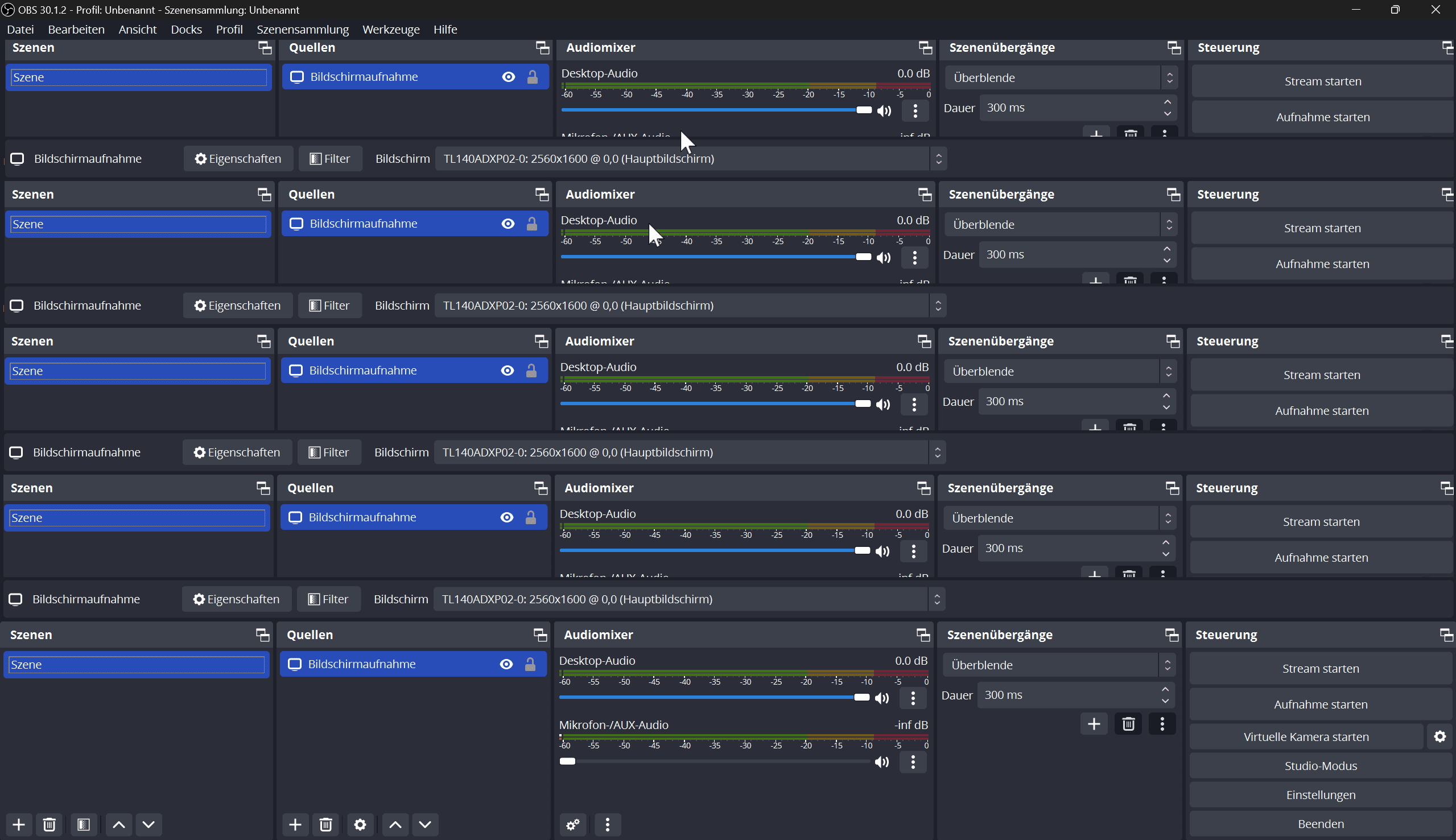Remove selected scene with trash icon
The image size is (1456, 840).
point(49,825)
